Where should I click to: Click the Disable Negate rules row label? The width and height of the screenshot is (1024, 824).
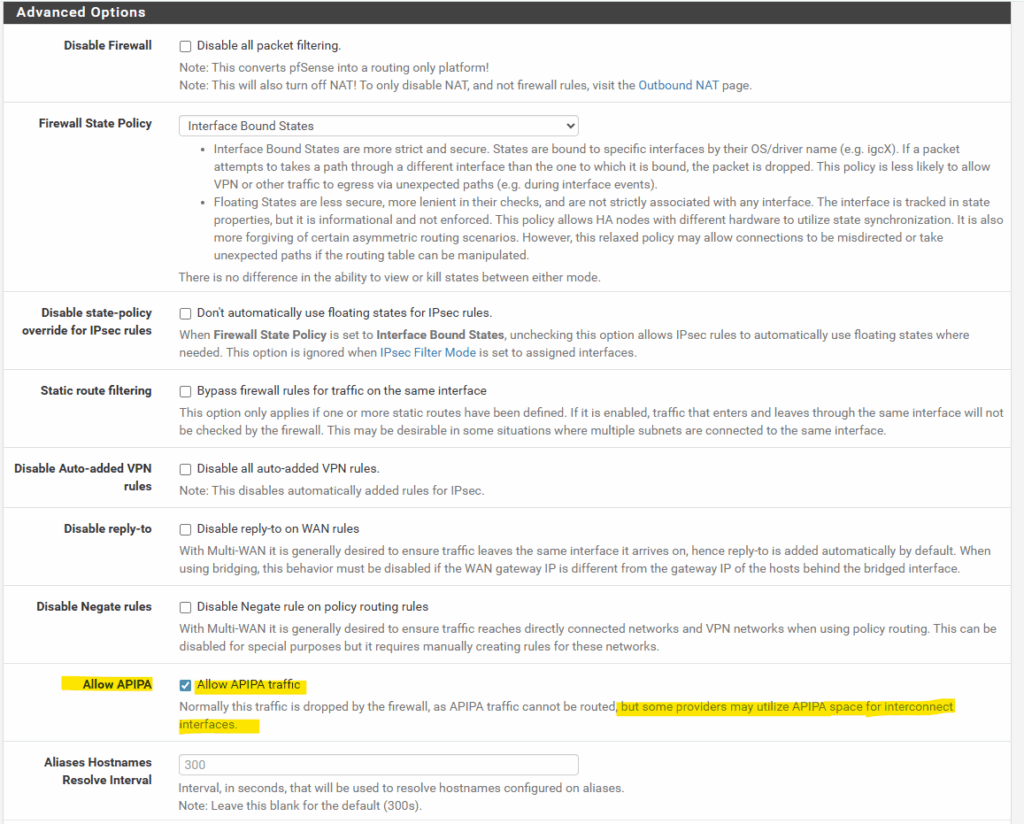94,606
